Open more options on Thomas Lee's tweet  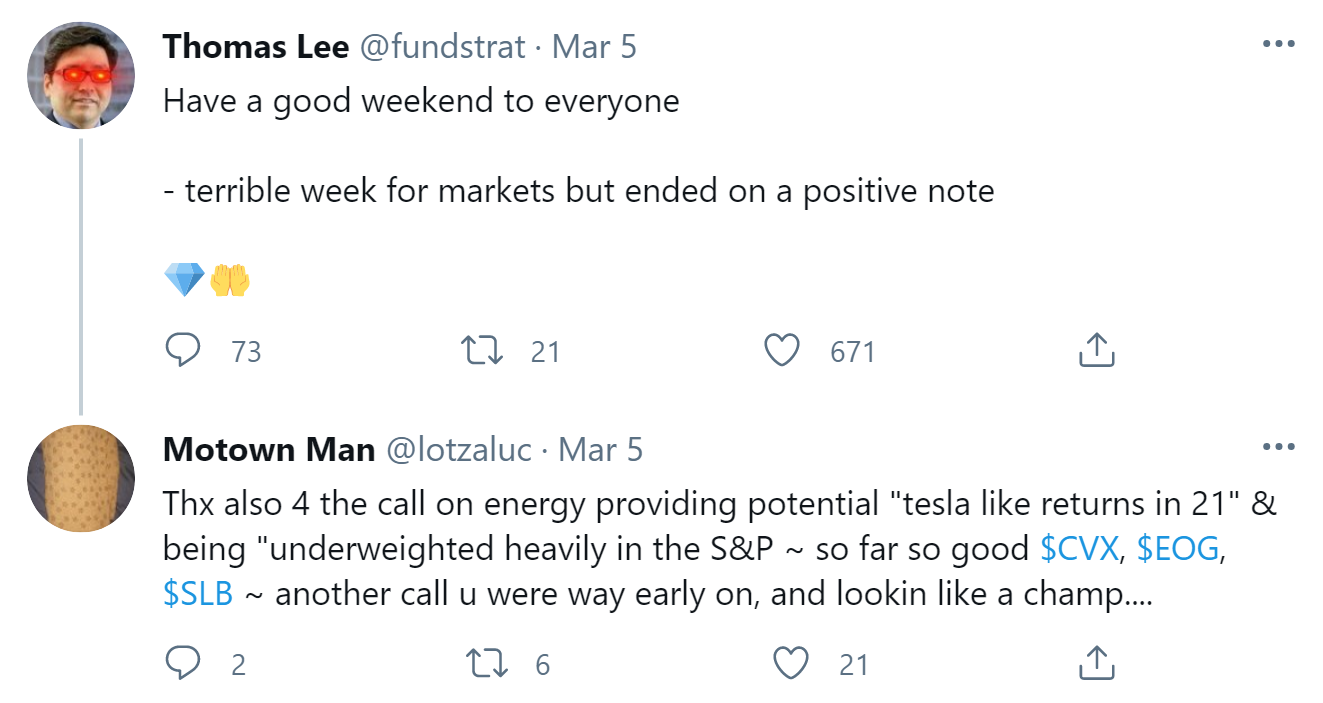pyautogui.click(x=1278, y=45)
